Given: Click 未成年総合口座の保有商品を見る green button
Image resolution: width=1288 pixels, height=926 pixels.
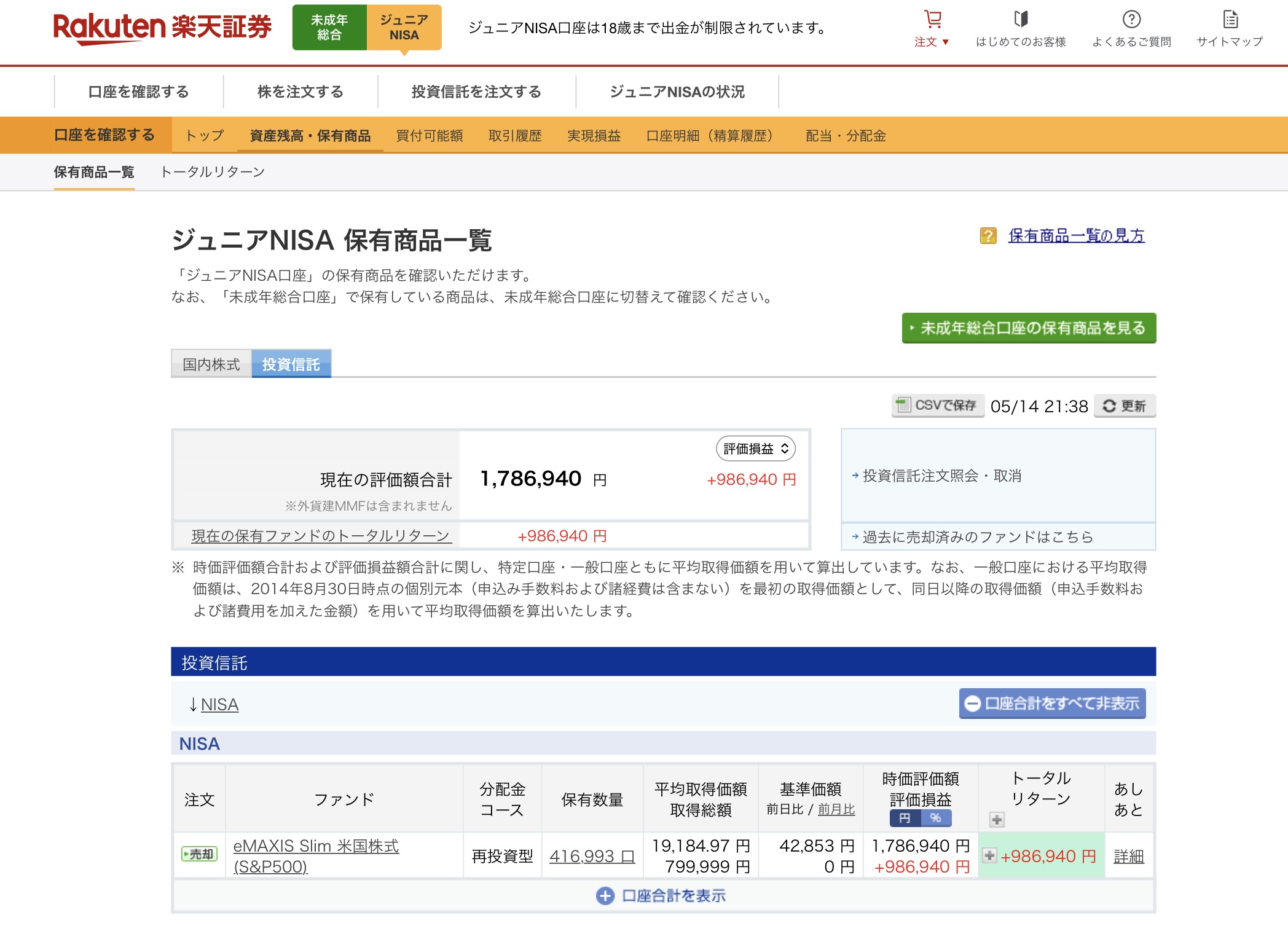Looking at the screenshot, I should click(1029, 328).
